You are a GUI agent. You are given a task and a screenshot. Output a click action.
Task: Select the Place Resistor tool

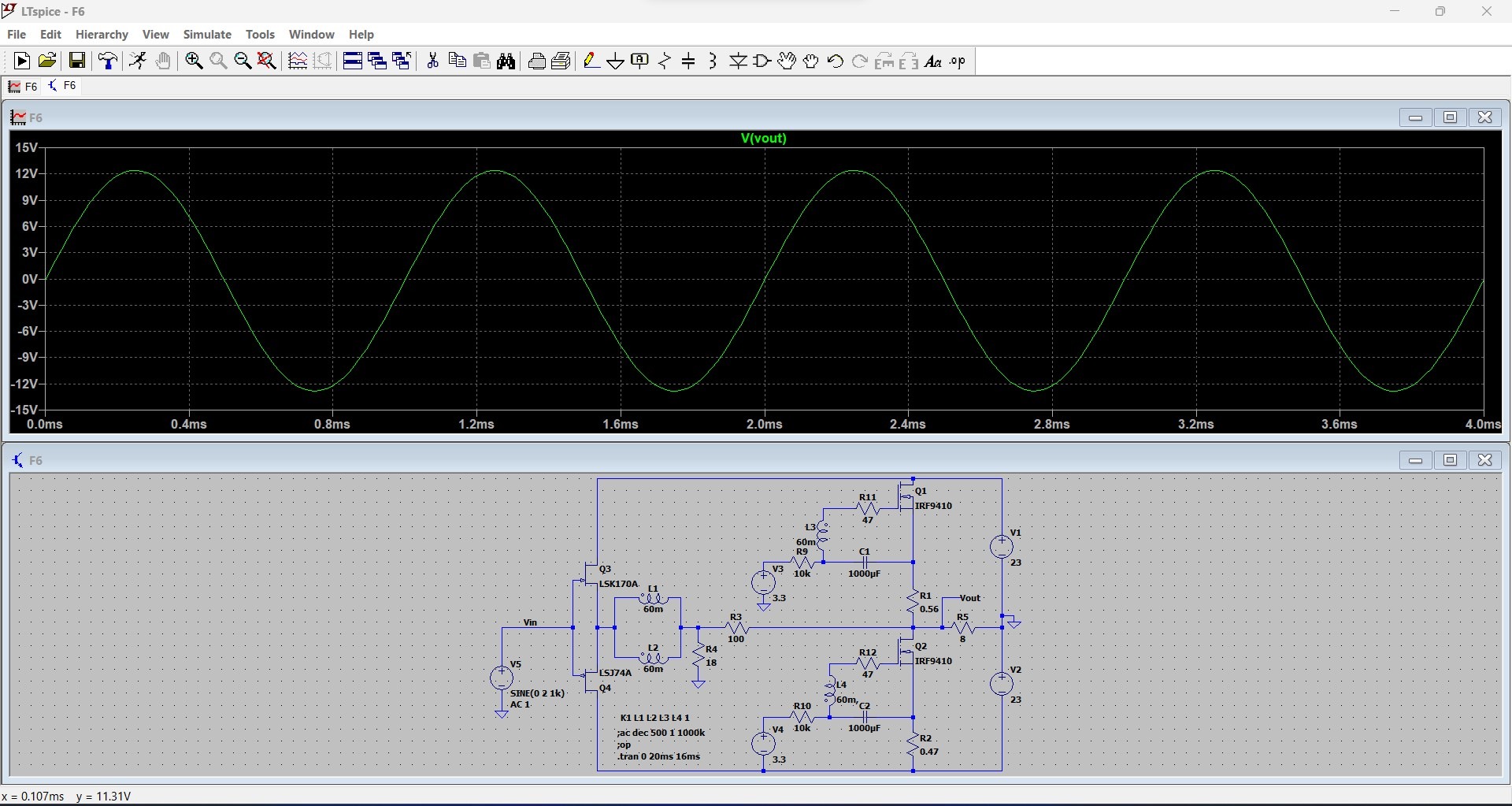click(665, 61)
